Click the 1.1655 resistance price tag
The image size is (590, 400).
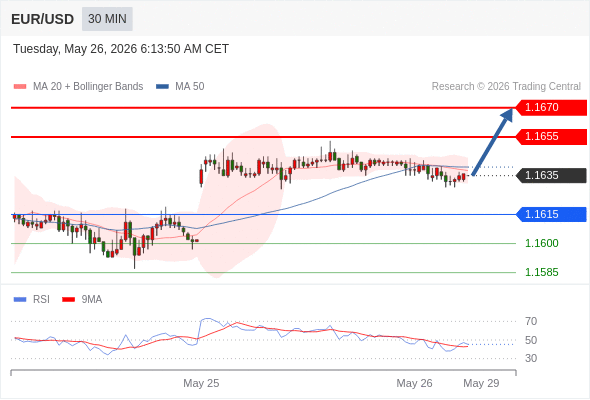click(551, 137)
